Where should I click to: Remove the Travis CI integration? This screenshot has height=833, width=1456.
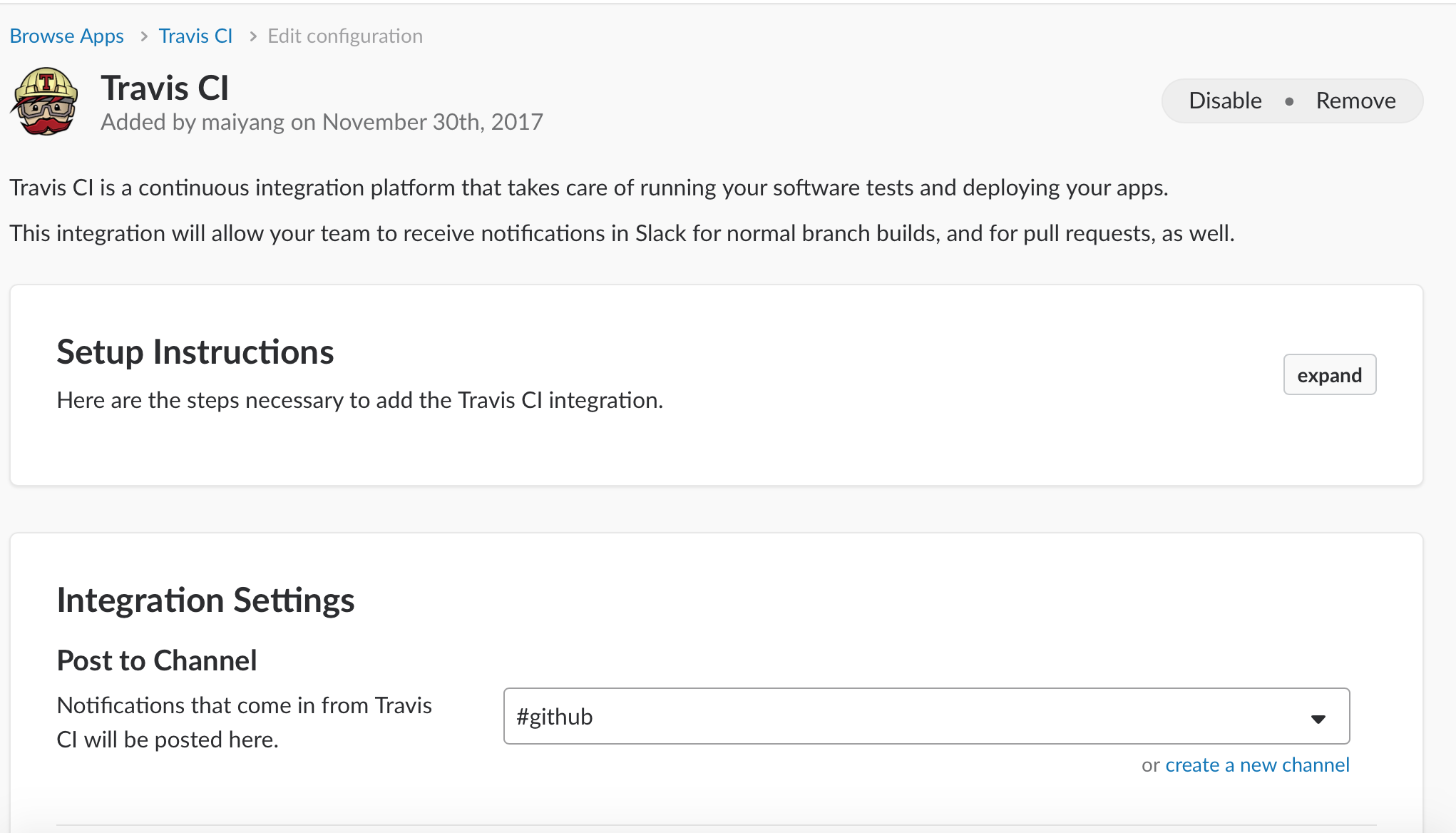(1355, 101)
